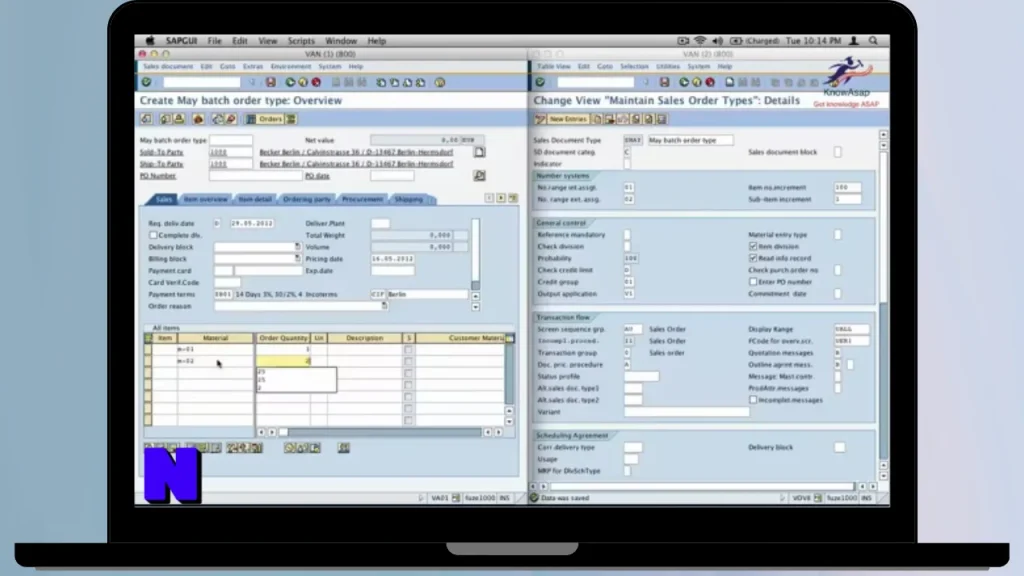This screenshot has width=1024, height=576.
Task: Uncheck the Item division checkbox
Action: (753, 246)
